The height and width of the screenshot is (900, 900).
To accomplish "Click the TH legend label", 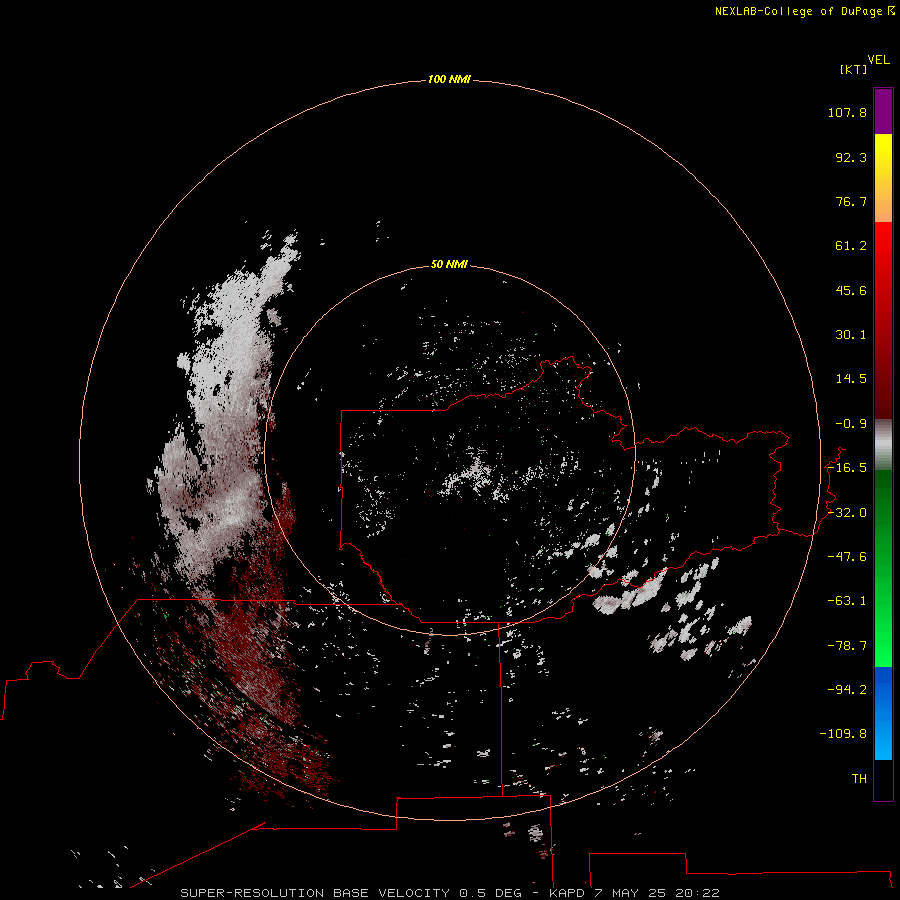I will pyautogui.click(x=859, y=779).
